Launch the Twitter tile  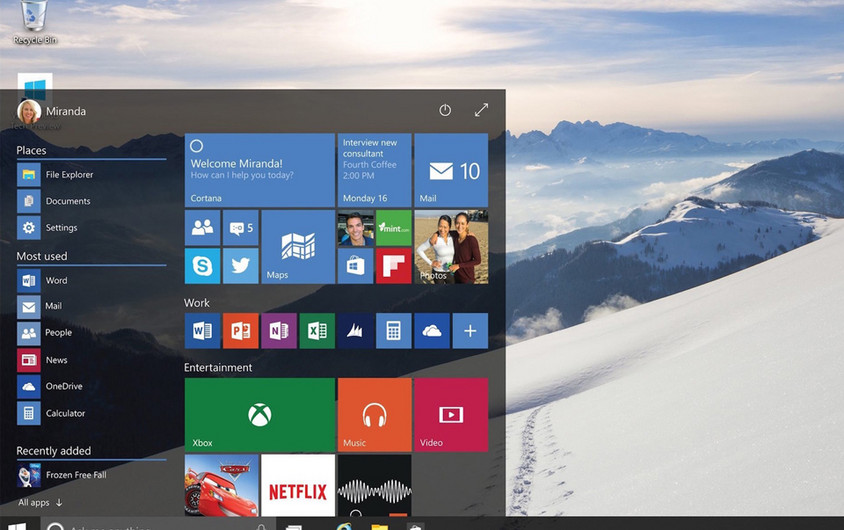[241, 266]
